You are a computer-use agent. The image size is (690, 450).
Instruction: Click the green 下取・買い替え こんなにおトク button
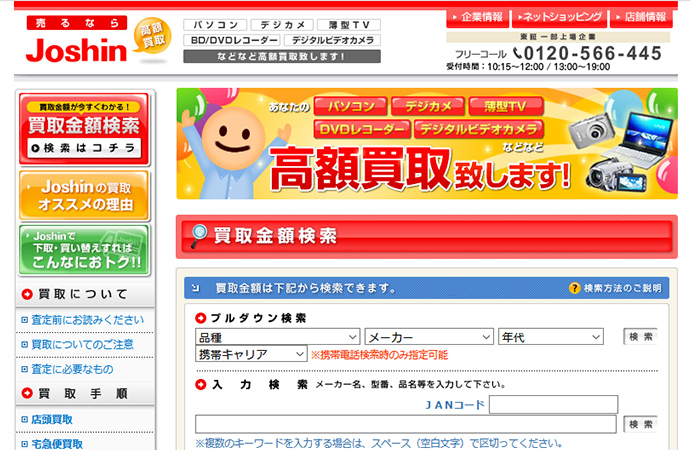pos(84,250)
